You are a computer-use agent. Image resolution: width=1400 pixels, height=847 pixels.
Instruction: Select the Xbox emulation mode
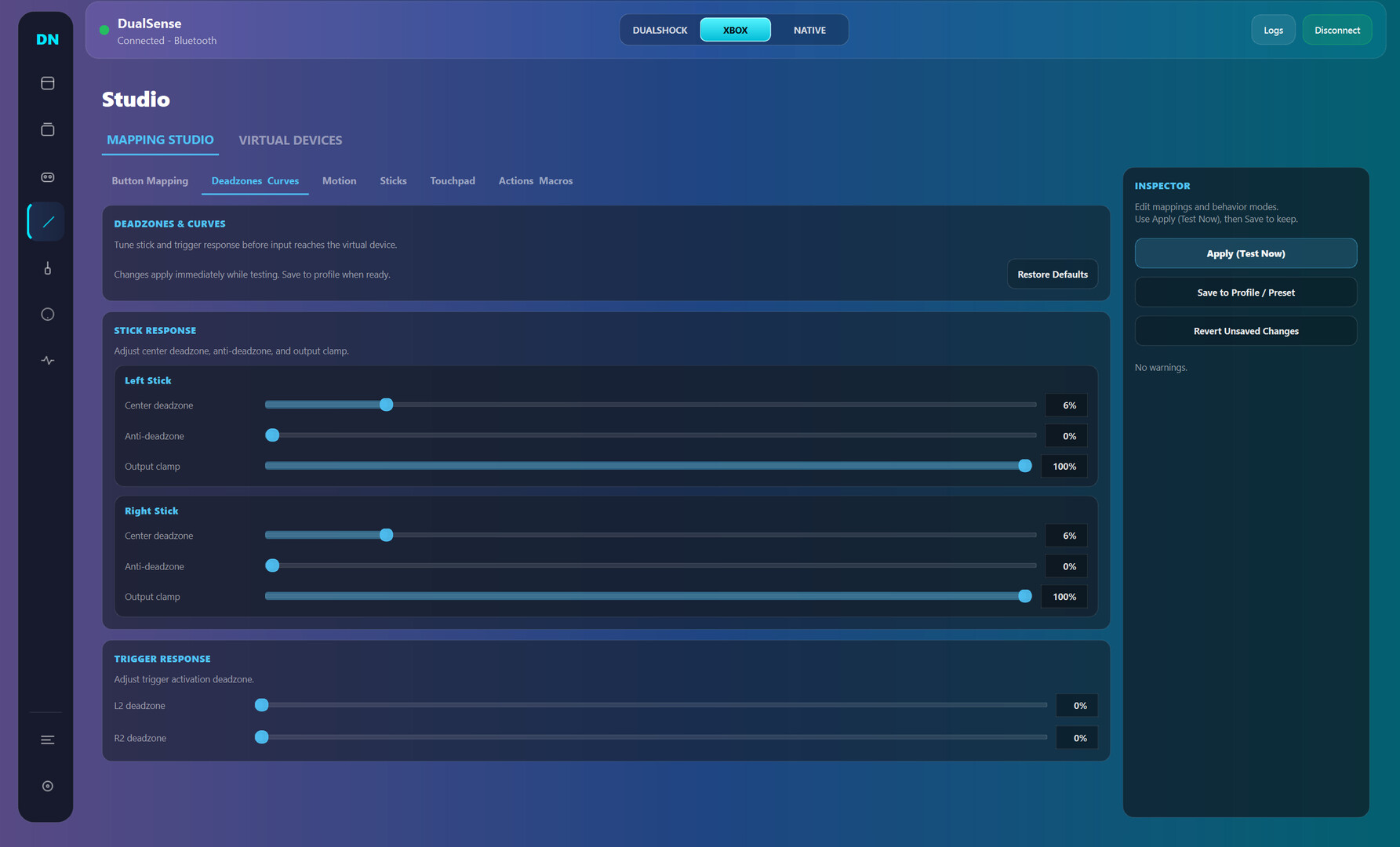tap(735, 30)
